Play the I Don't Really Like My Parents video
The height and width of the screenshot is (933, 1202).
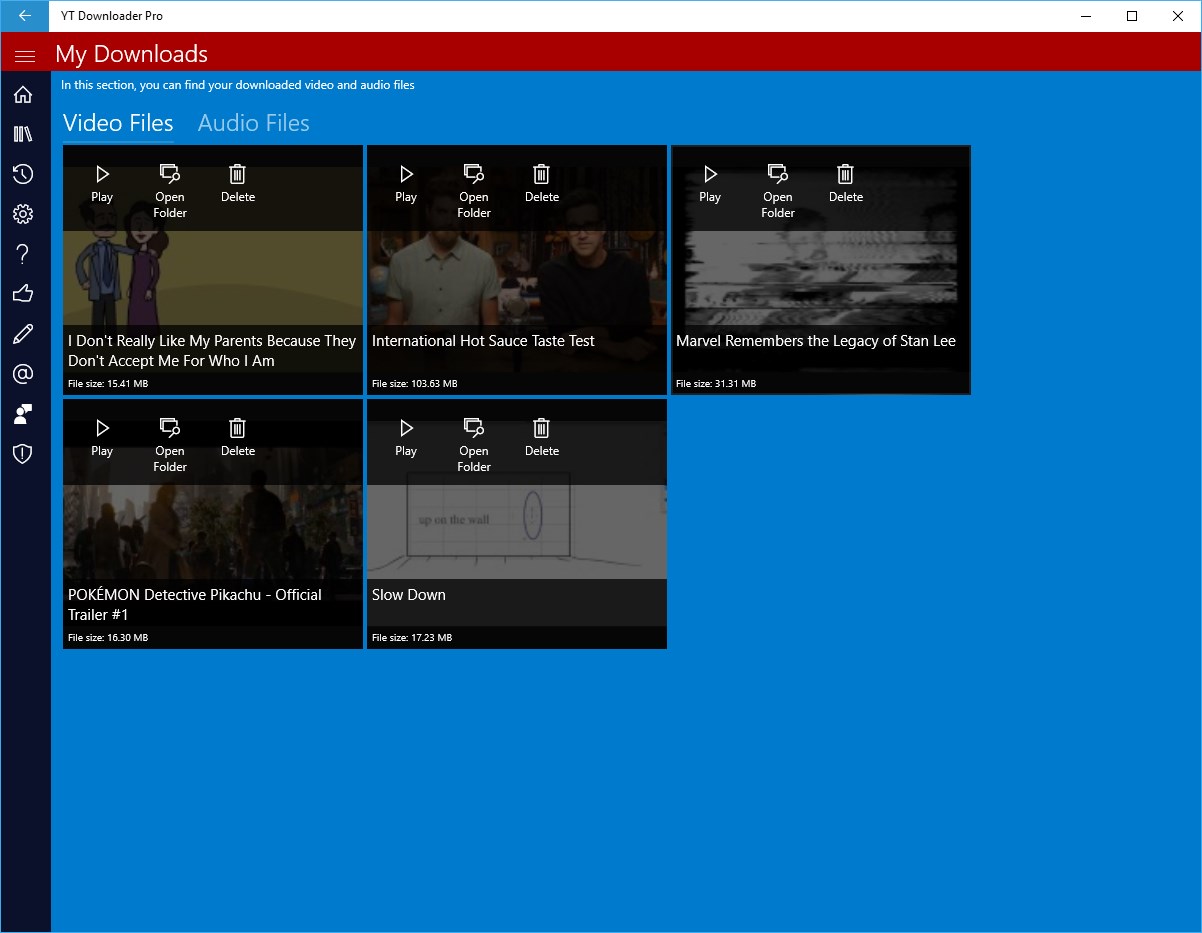pos(102,184)
